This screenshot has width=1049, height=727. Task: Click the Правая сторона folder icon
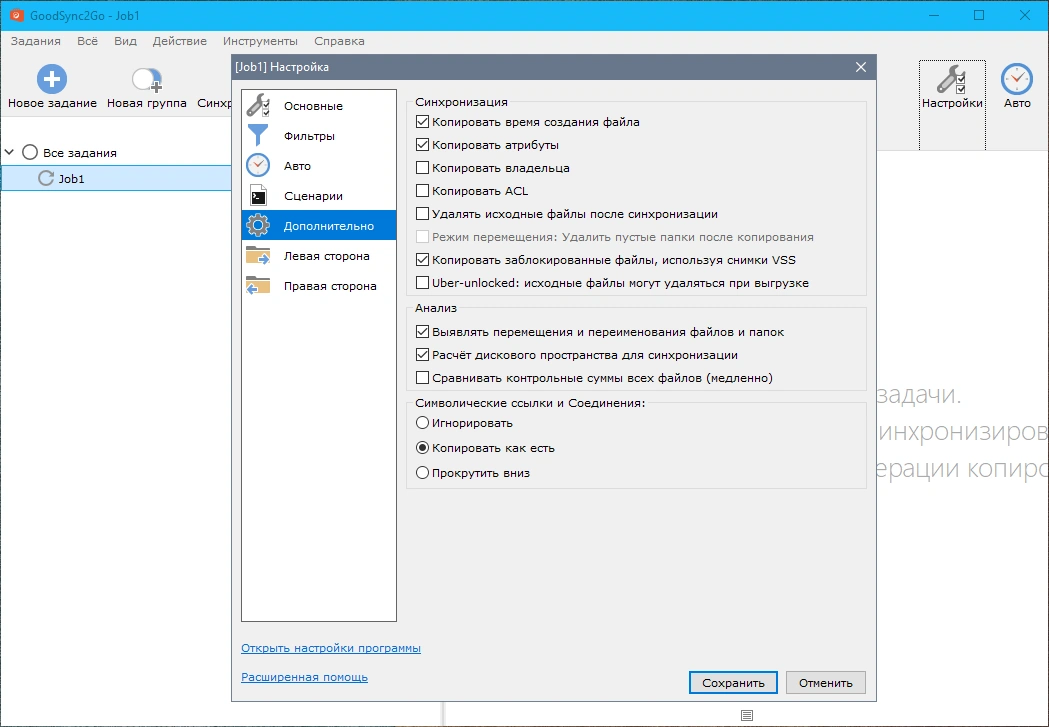[x=258, y=286]
